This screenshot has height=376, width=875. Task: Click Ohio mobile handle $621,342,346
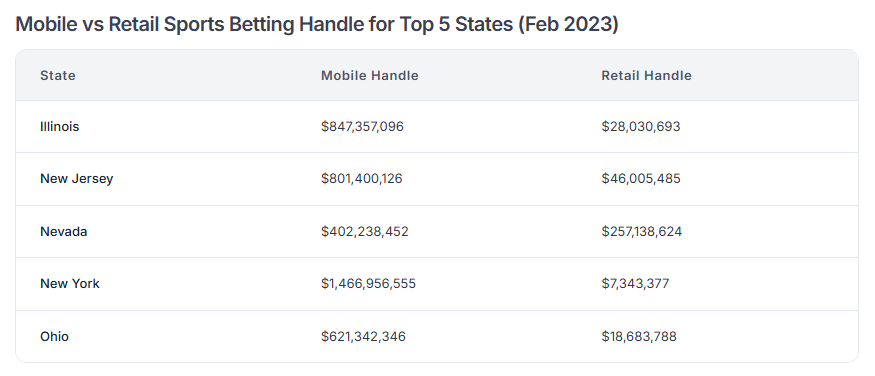pos(363,336)
